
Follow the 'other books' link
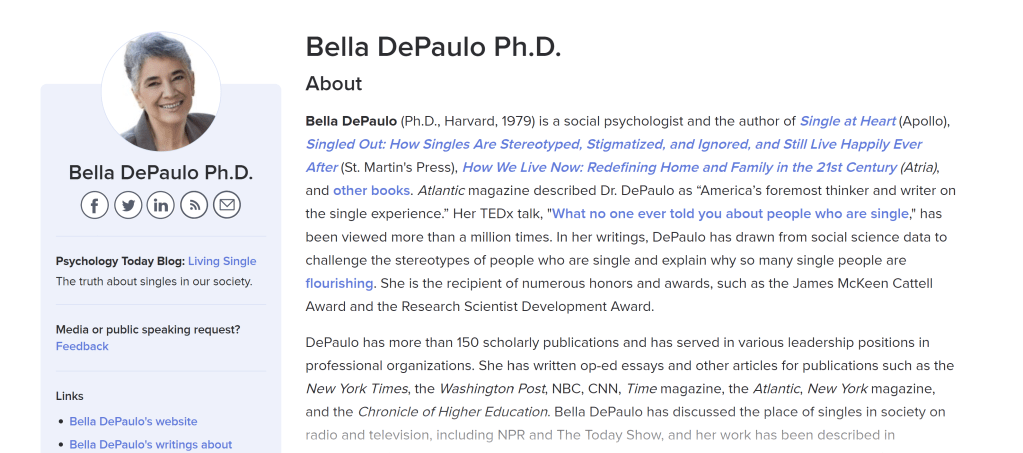(x=371, y=190)
